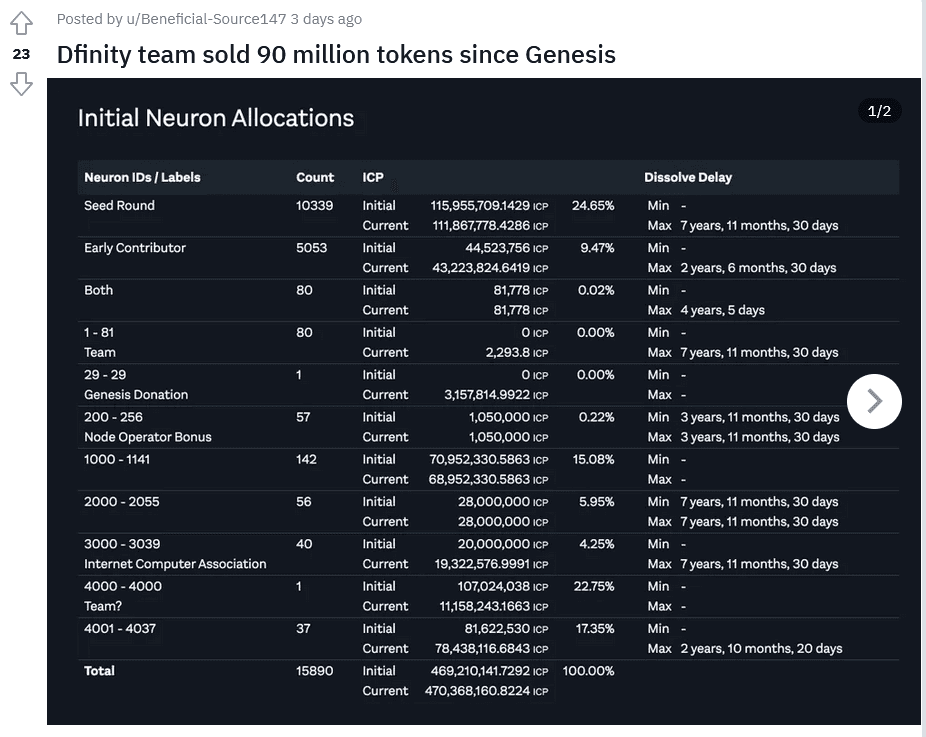
Task: Click the 22.75% percentage value
Action: tap(594, 586)
